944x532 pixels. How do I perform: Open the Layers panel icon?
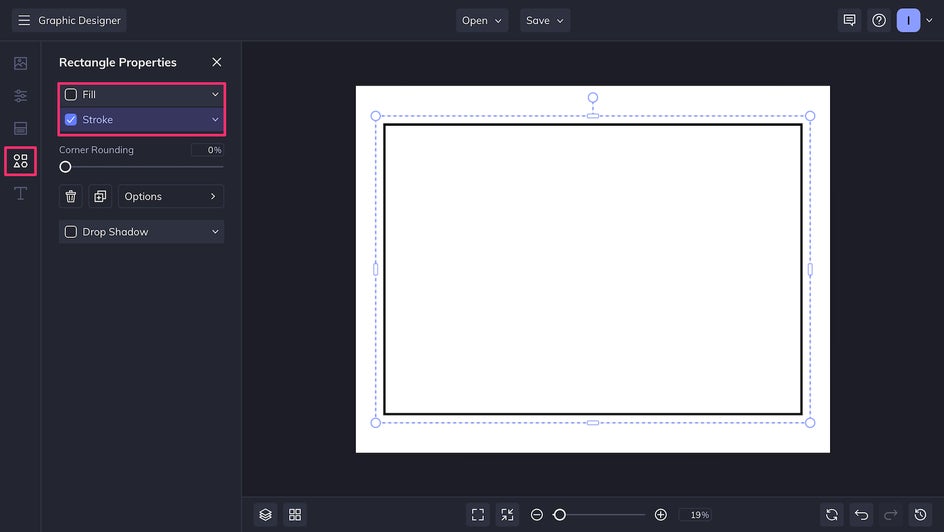pyautogui.click(x=266, y=515)
